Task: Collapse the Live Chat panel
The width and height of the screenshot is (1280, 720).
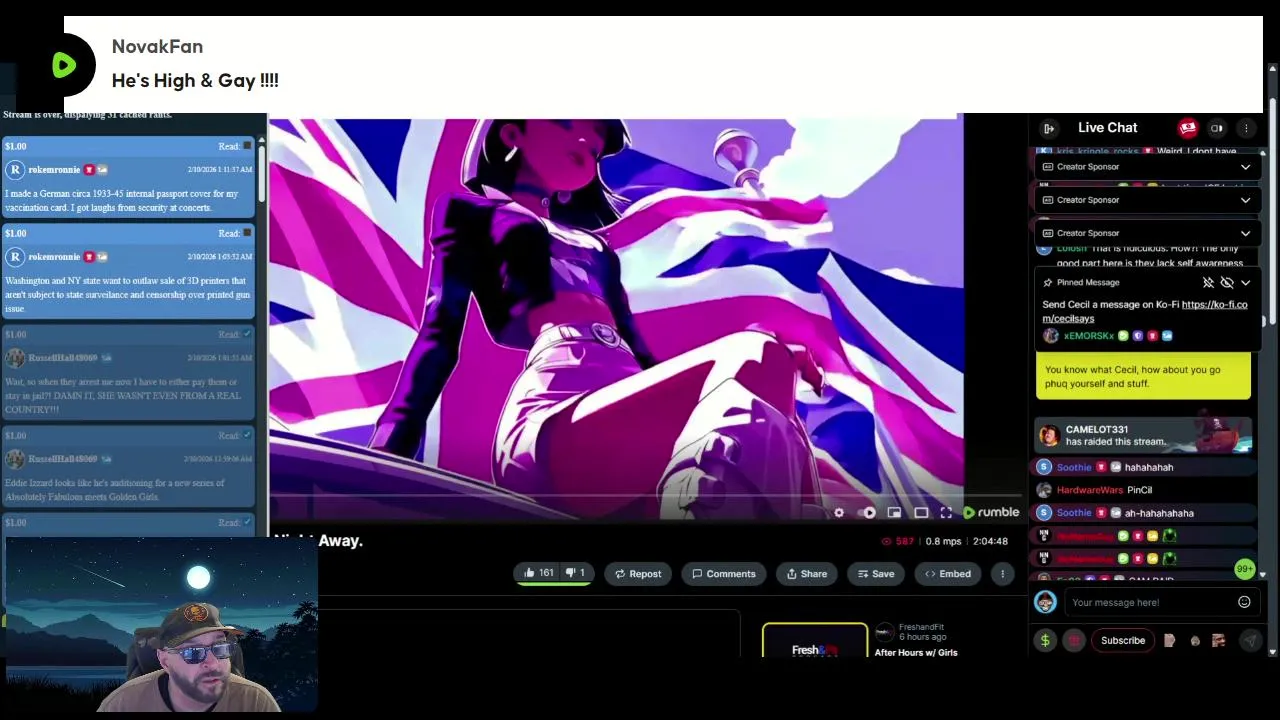Action: tap(1049, 128)
